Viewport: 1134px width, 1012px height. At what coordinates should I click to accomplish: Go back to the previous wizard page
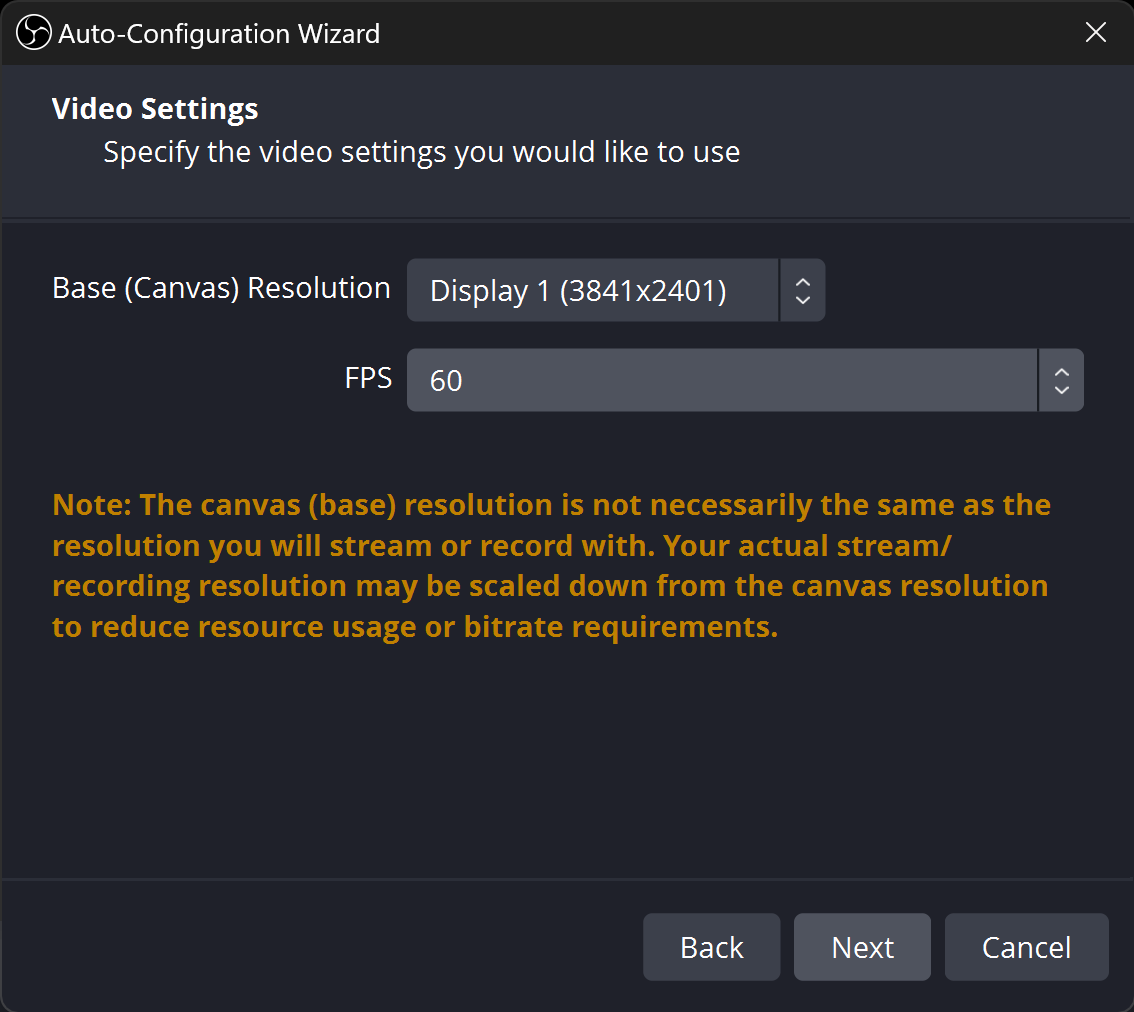click(x=711, y=947)
